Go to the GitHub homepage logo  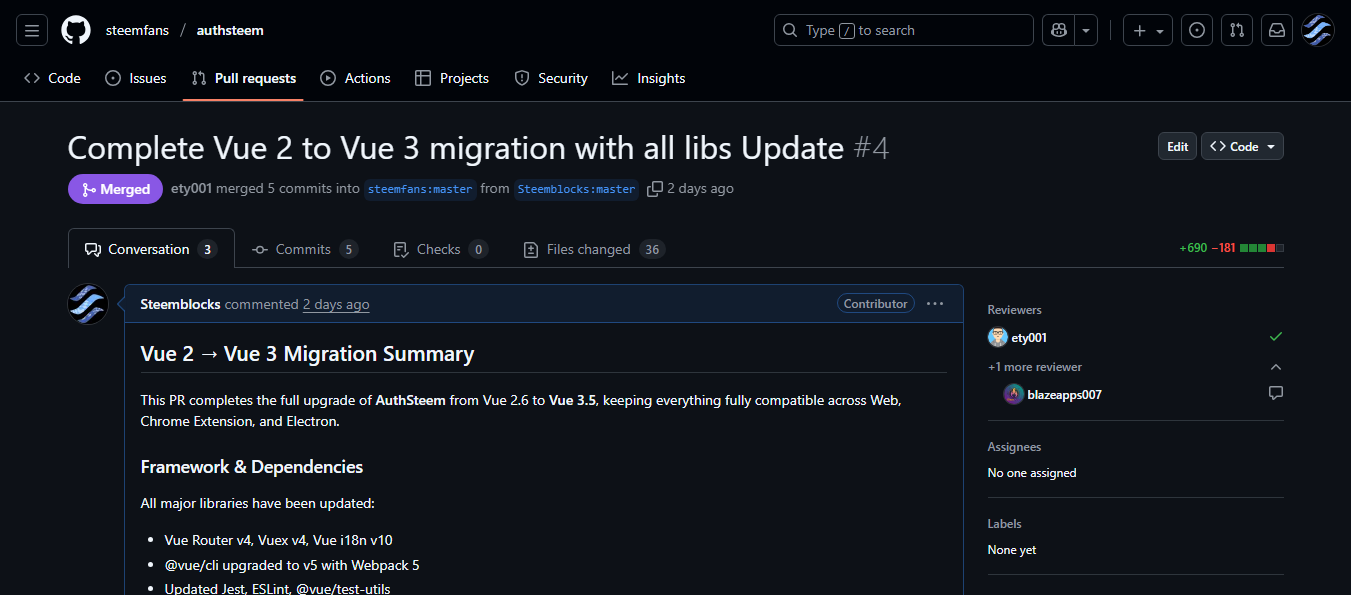point(76,30)
